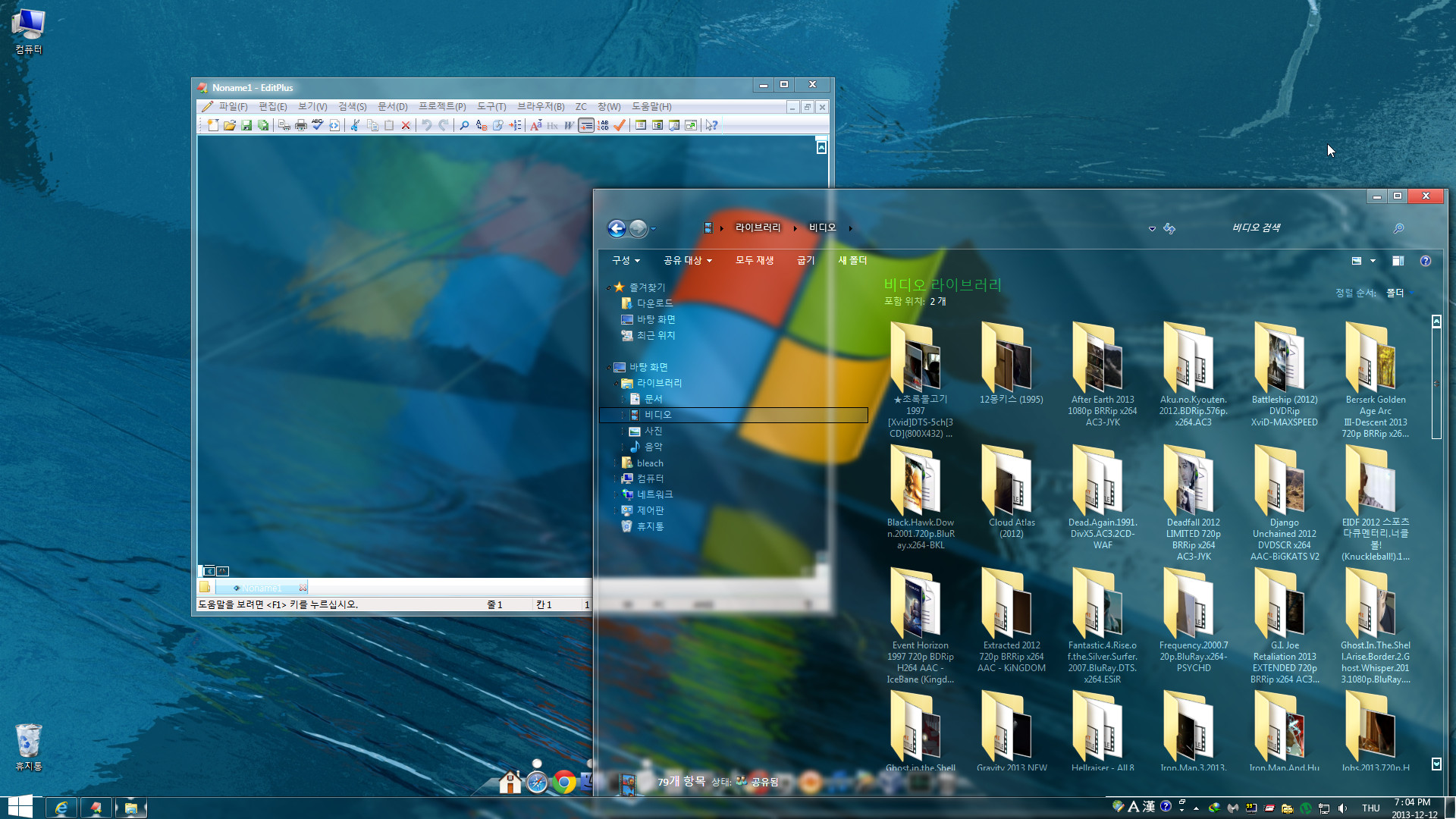Run the ABC spell check icon in EditPlus
Screen dimensions: 1456x819
point(318,125)
